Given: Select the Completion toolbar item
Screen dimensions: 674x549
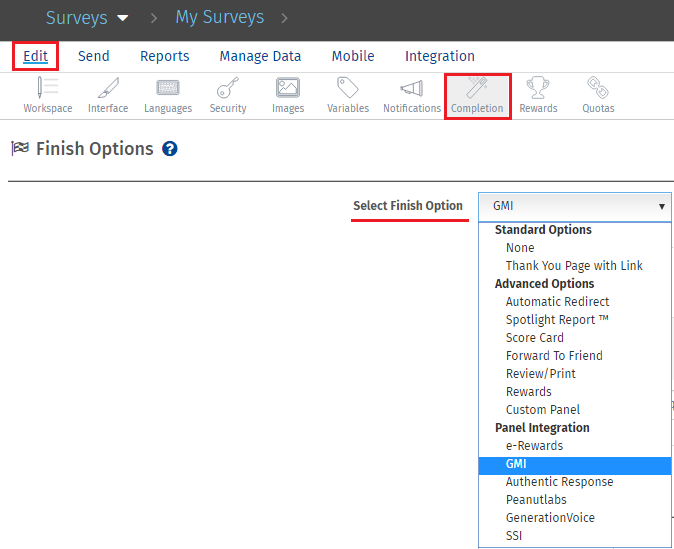Looking at the screenshot, I should pos(477,95).
